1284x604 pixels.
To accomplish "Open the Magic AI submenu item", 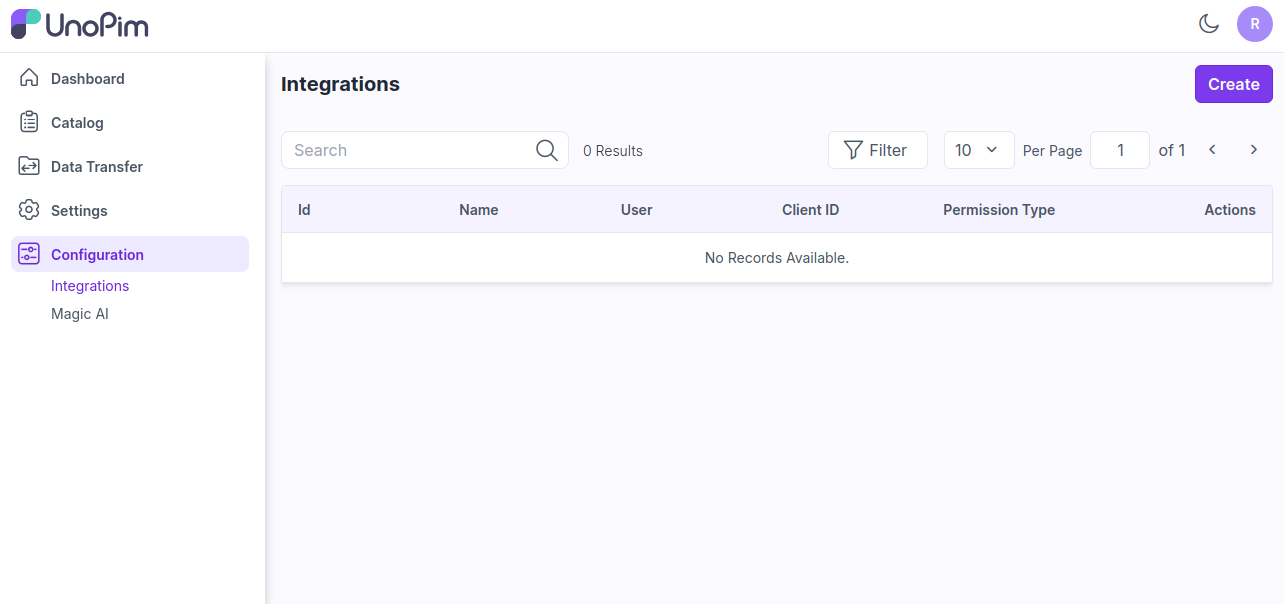I will [80, 314].
